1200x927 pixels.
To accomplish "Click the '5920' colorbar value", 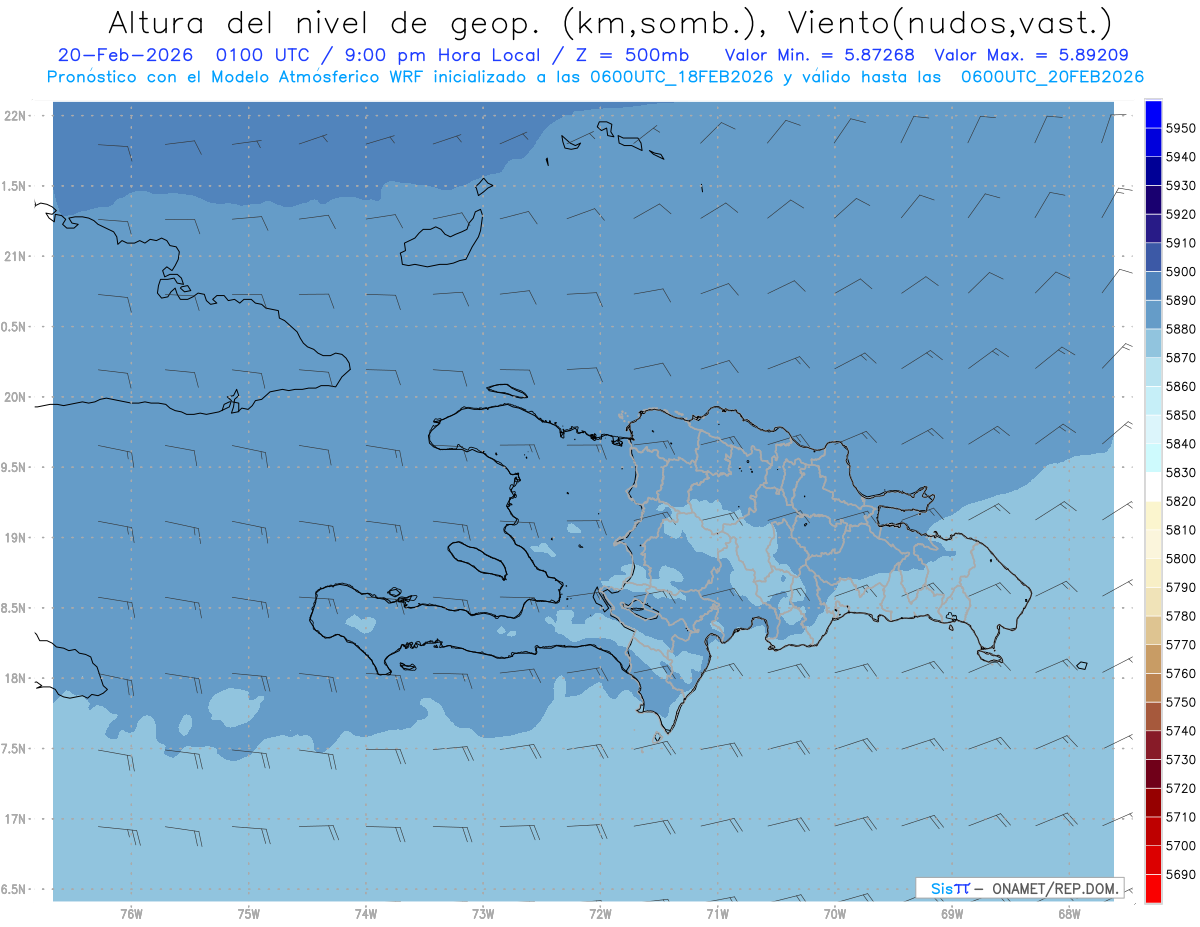I will pos(1181,215).
